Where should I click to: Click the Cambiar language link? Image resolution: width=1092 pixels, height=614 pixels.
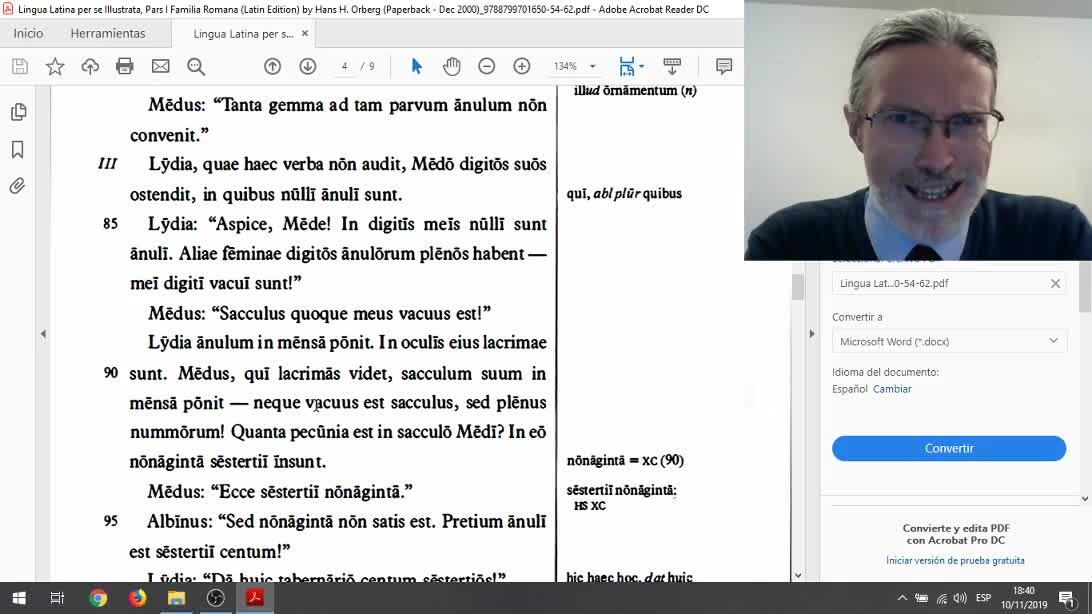pyautogui.click(x=892, y=389)
